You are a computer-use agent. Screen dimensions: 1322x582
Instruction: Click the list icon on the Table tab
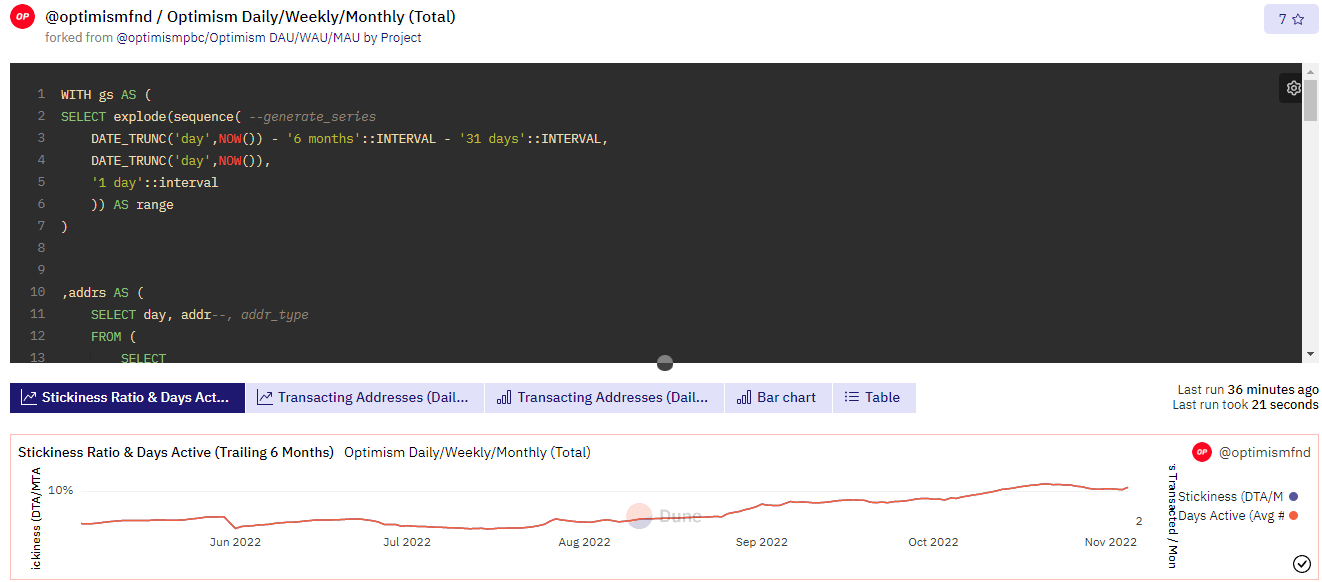[x=851, y=398]
